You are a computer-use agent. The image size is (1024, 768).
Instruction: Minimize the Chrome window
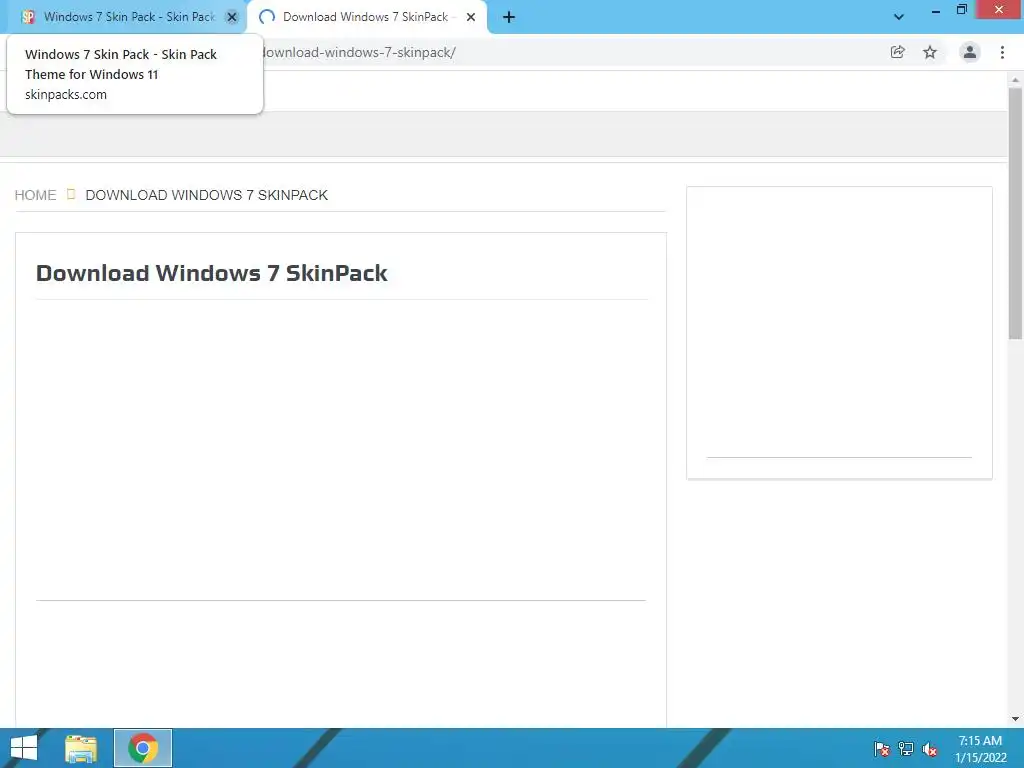pyautogui.click(x=936, y=10)
